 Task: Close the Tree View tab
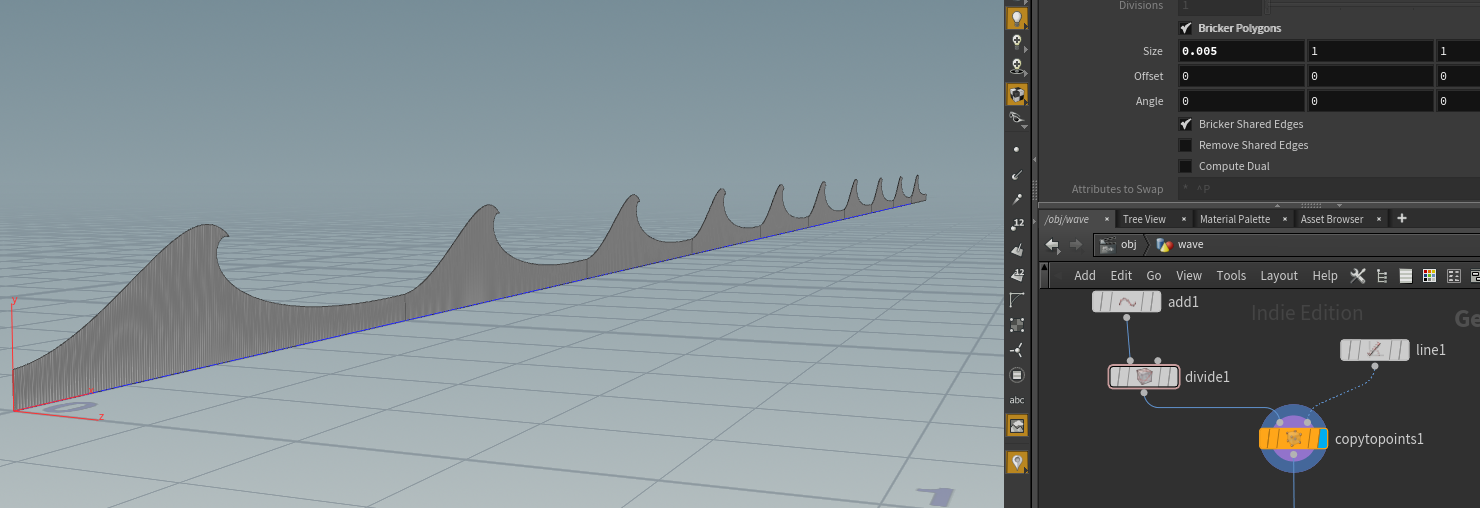pyautogui.click(x=1184, y=219)
